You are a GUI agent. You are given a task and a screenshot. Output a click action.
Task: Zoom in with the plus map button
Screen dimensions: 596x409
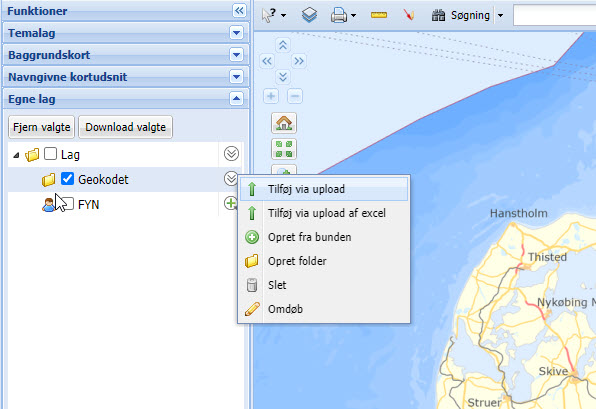tap(271, 96)
